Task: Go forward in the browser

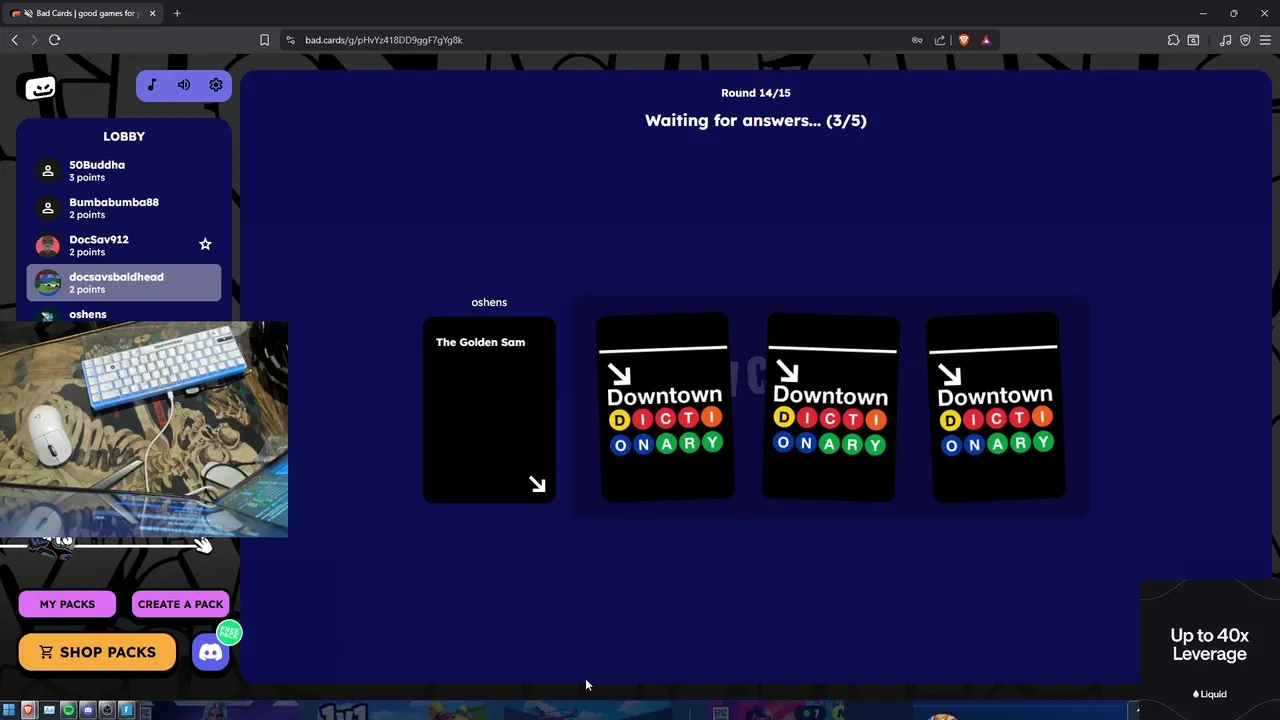Action: (x=34, y=40)
